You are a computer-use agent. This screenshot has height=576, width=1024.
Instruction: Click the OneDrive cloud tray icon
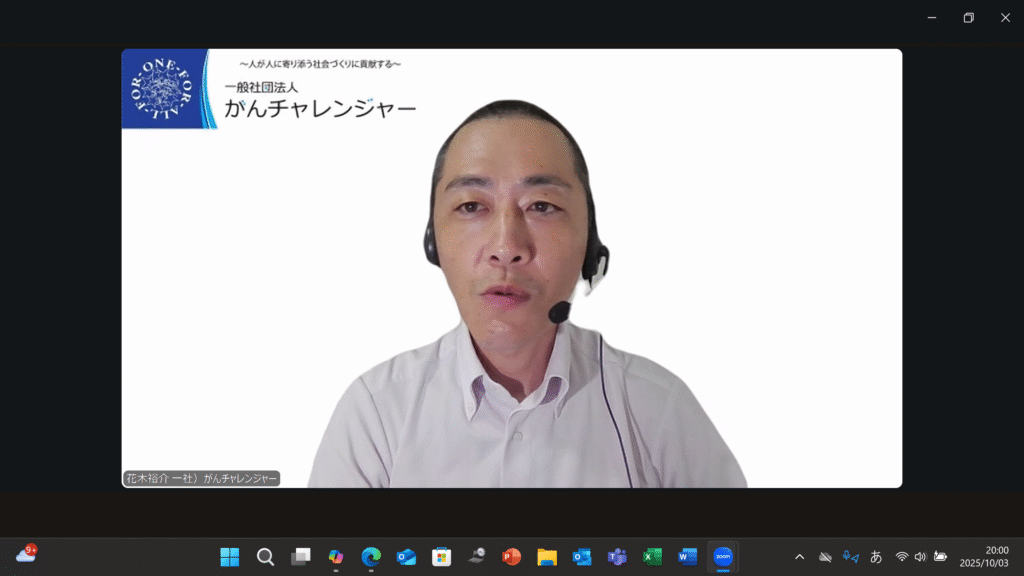point(825,557)
